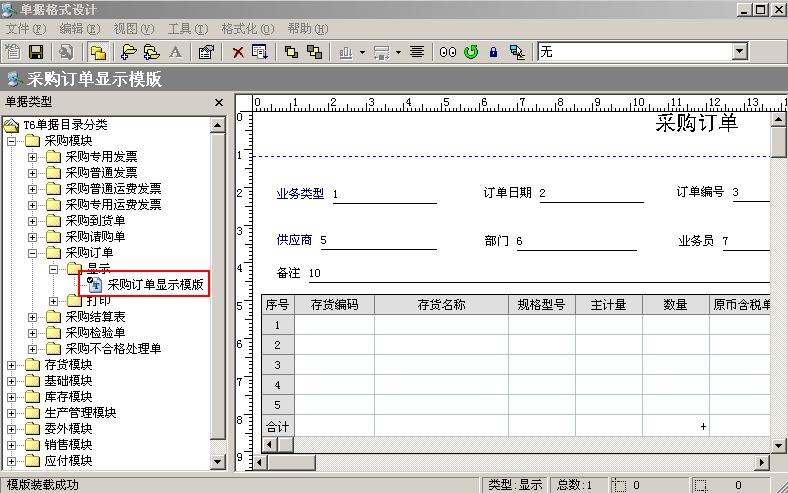Click the 00 numbering icon

[x=447, y=51]
